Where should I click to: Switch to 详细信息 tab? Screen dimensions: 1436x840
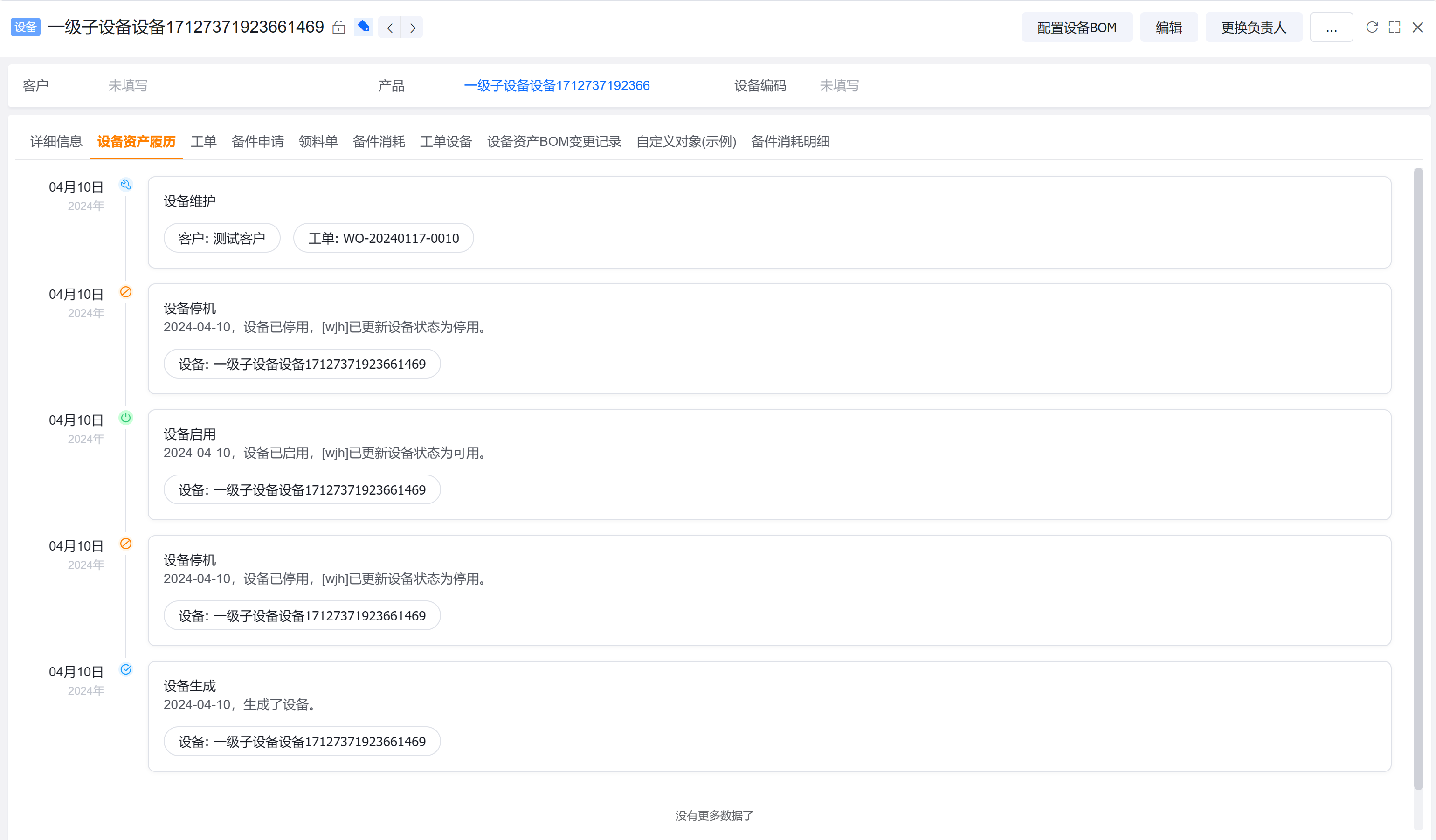[x=56, y=141]
